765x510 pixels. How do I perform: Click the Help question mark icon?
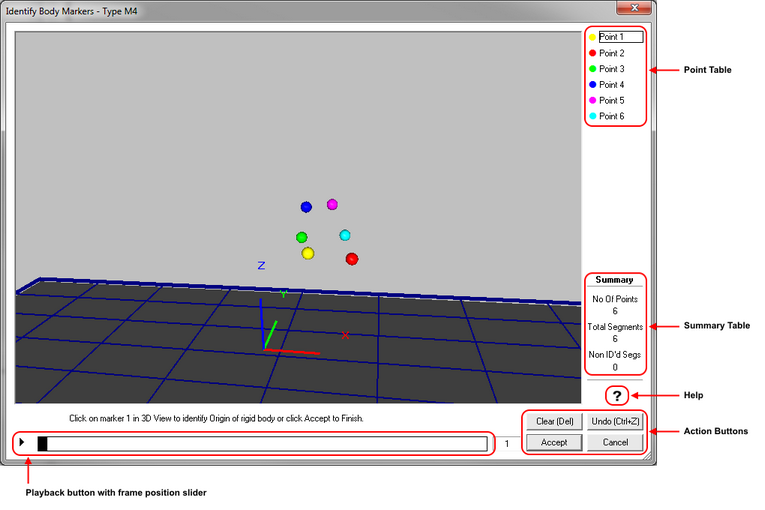coord(618,395)
